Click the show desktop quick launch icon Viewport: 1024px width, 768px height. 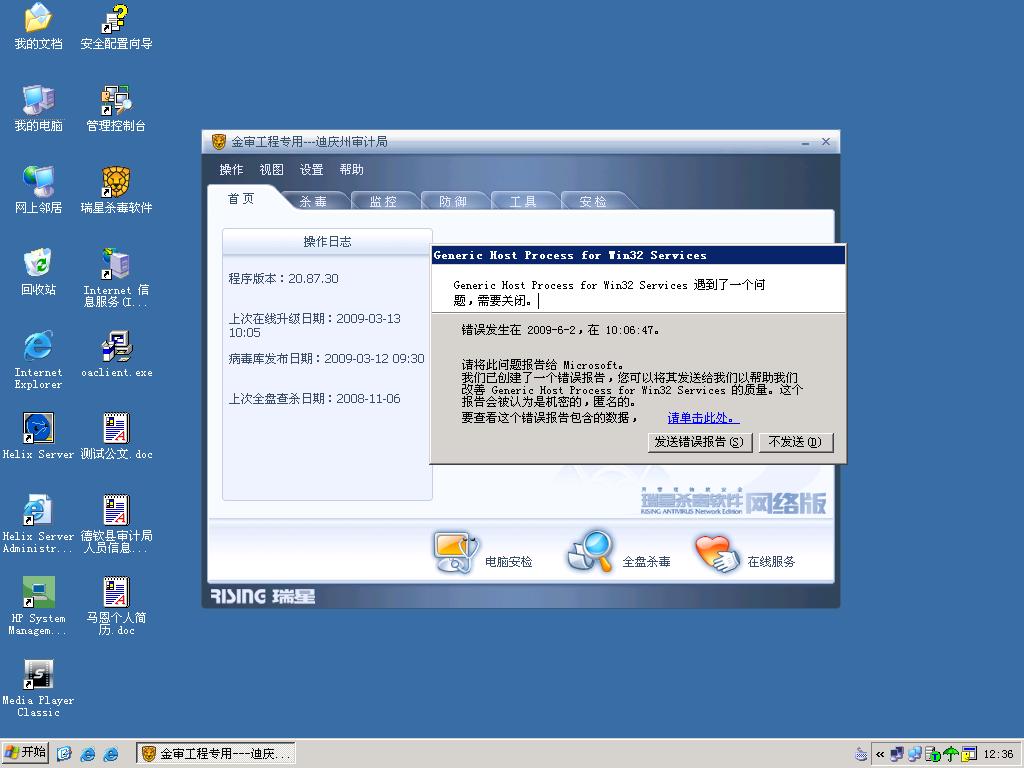click(x=64, y=754)
